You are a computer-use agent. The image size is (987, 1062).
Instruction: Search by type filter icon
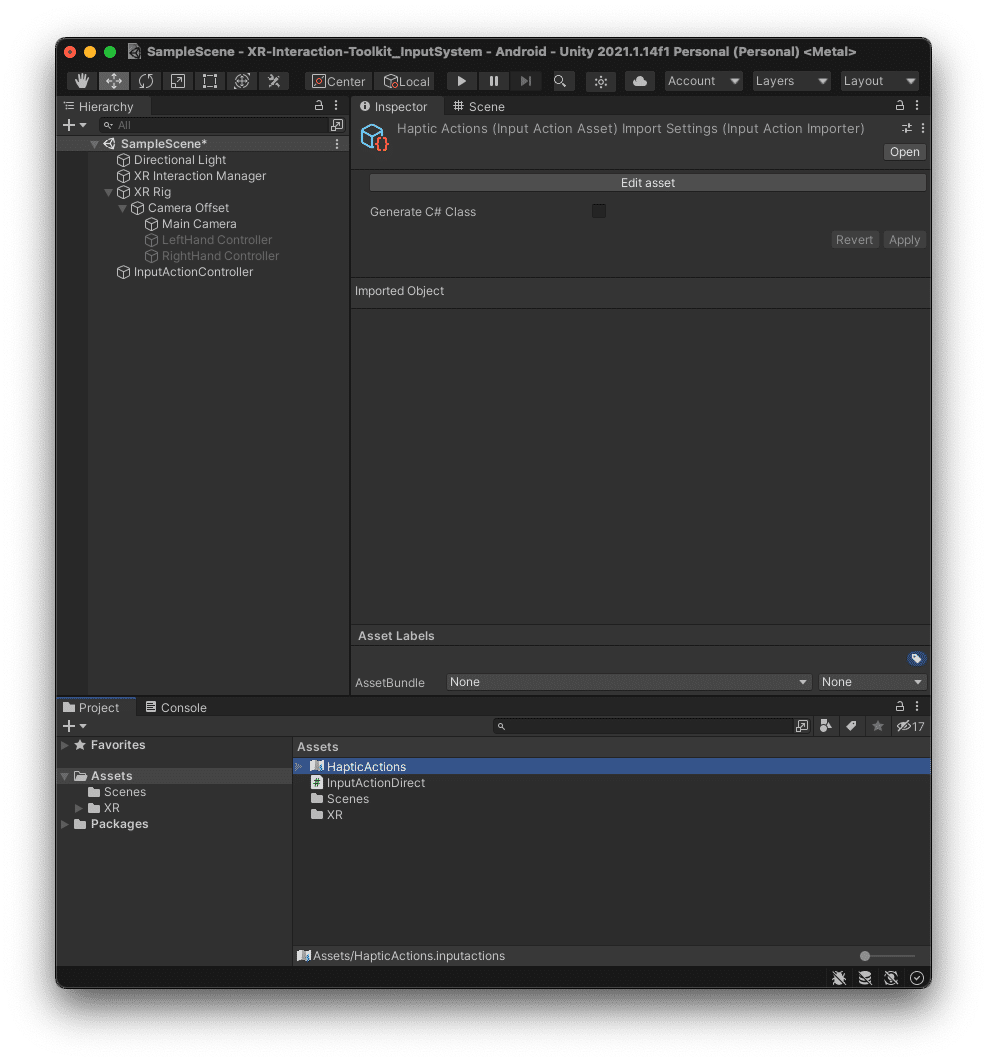pos(826,727)
